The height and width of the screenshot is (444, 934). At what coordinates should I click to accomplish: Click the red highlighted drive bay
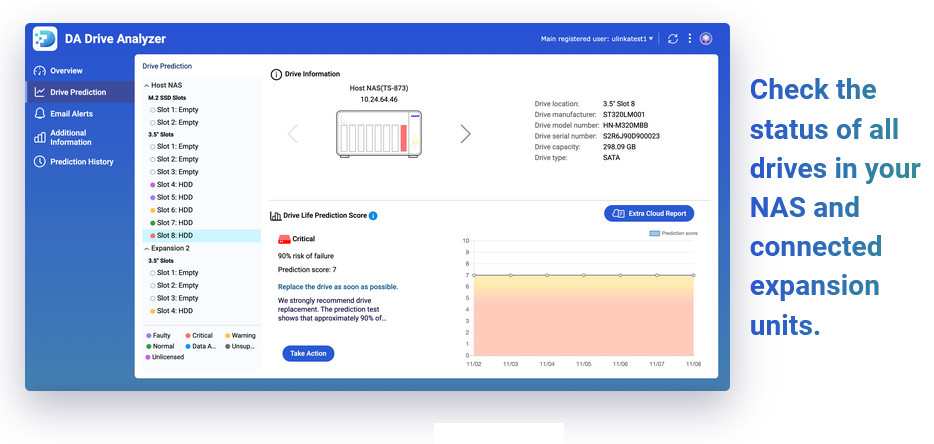click(403, 138)
